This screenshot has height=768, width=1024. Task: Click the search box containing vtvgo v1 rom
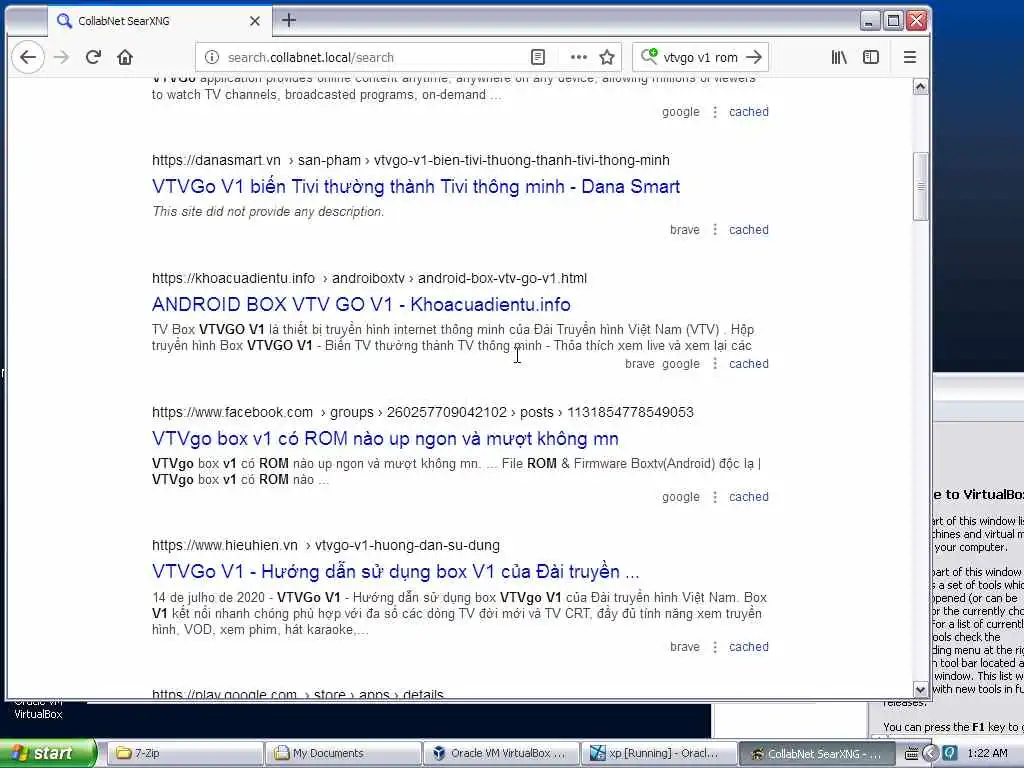[x=700, y=57]
